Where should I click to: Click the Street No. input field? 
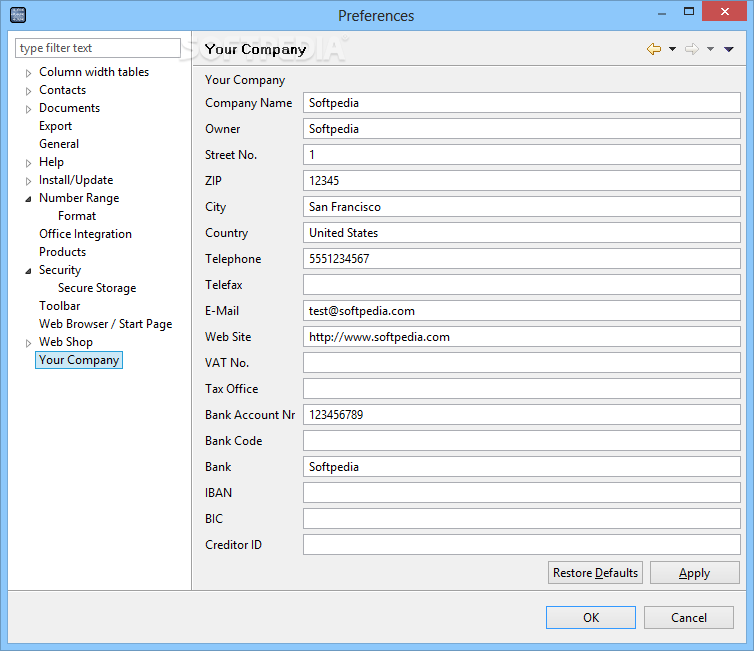coord(522,155)
